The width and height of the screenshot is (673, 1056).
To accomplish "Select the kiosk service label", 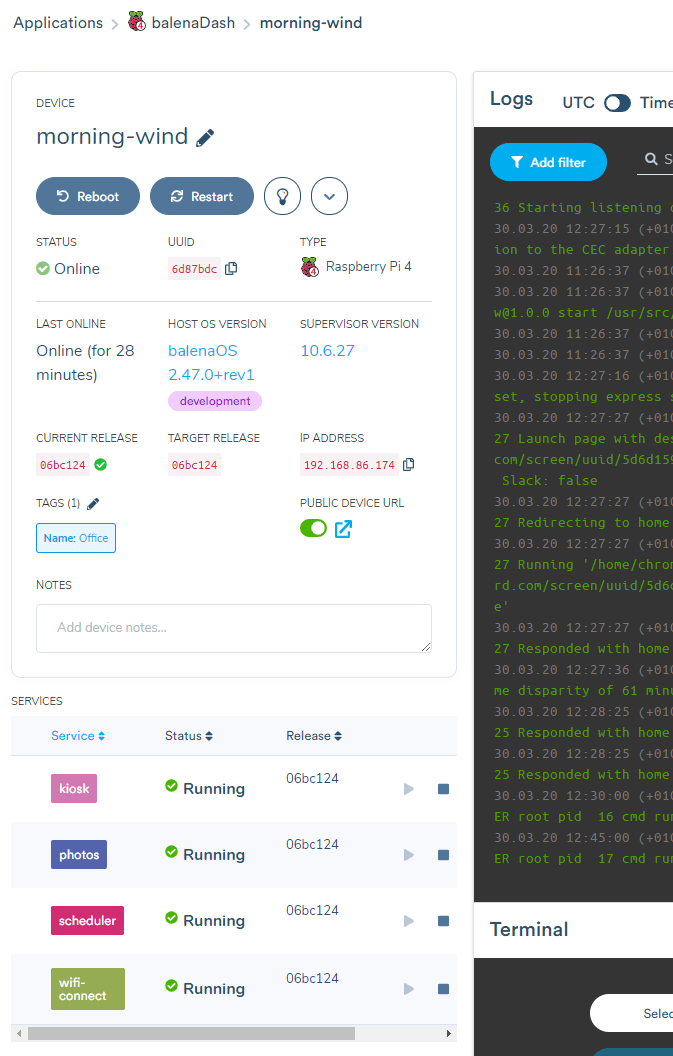I will 74,789.
